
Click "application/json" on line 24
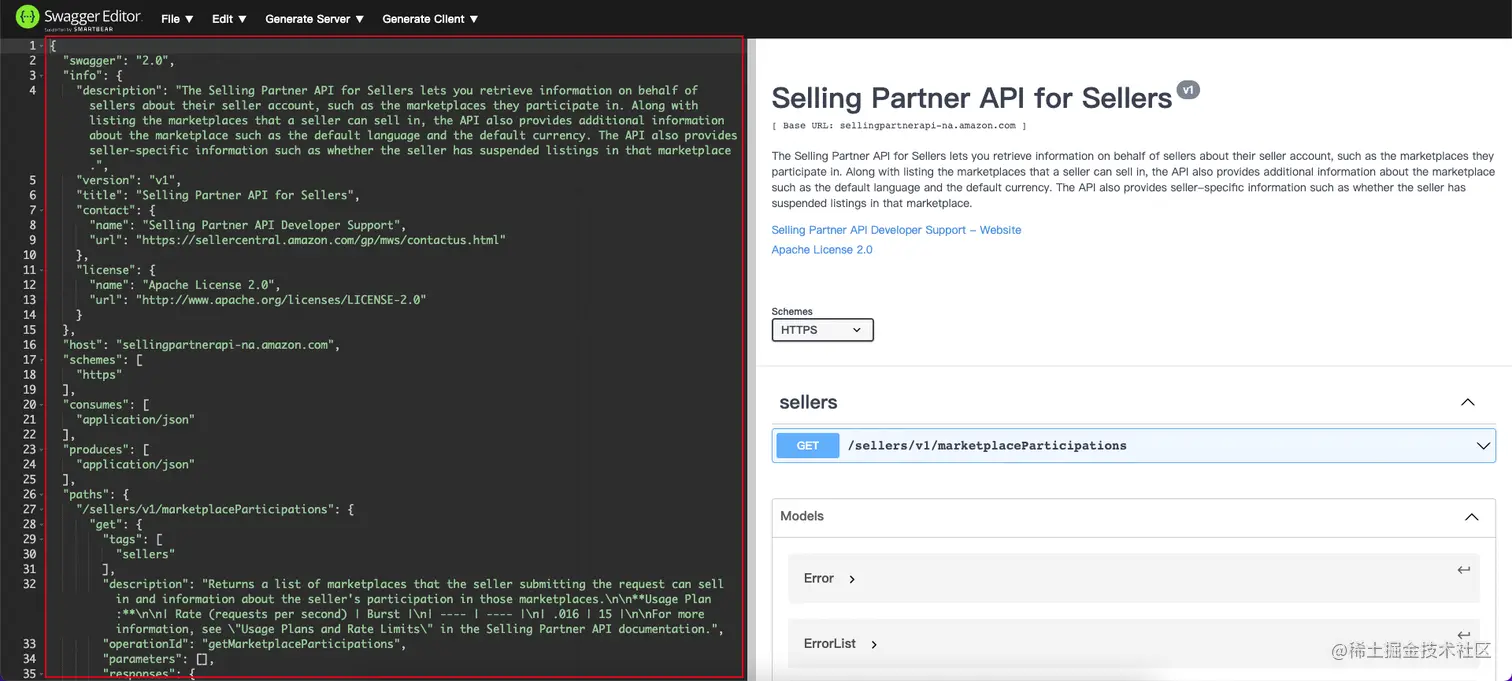coord(135,465)
